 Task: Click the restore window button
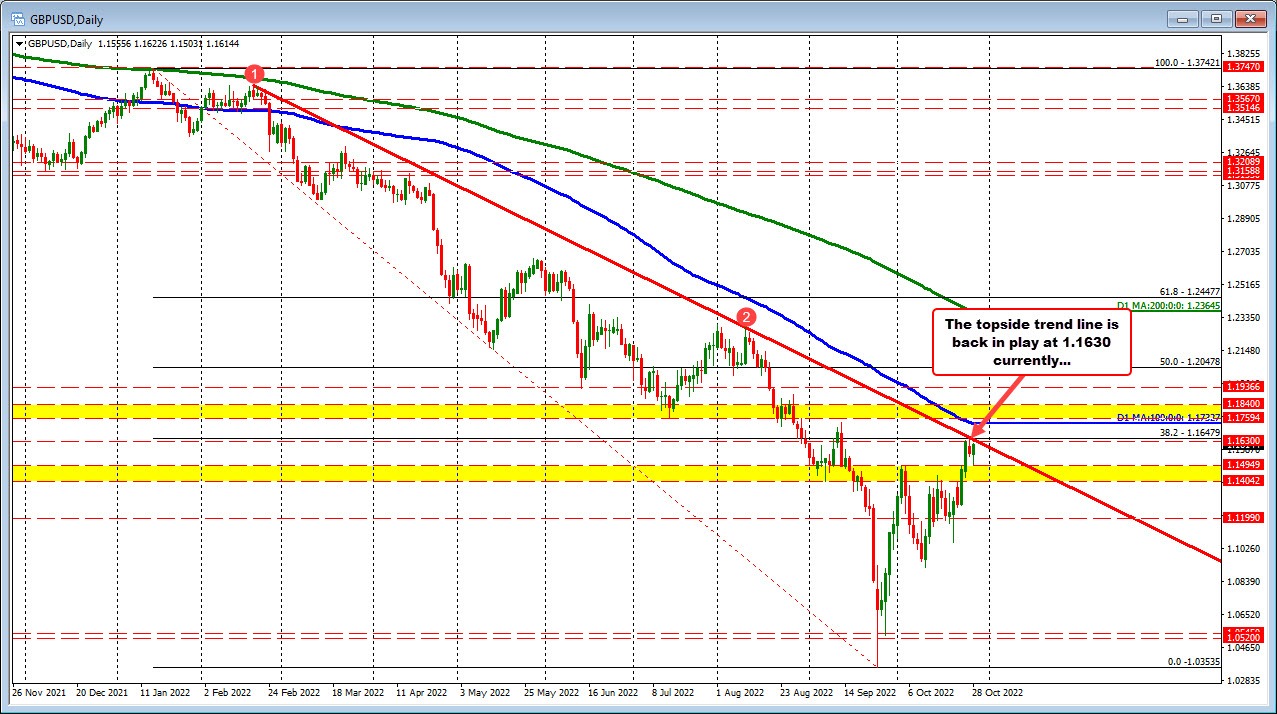1217,18
